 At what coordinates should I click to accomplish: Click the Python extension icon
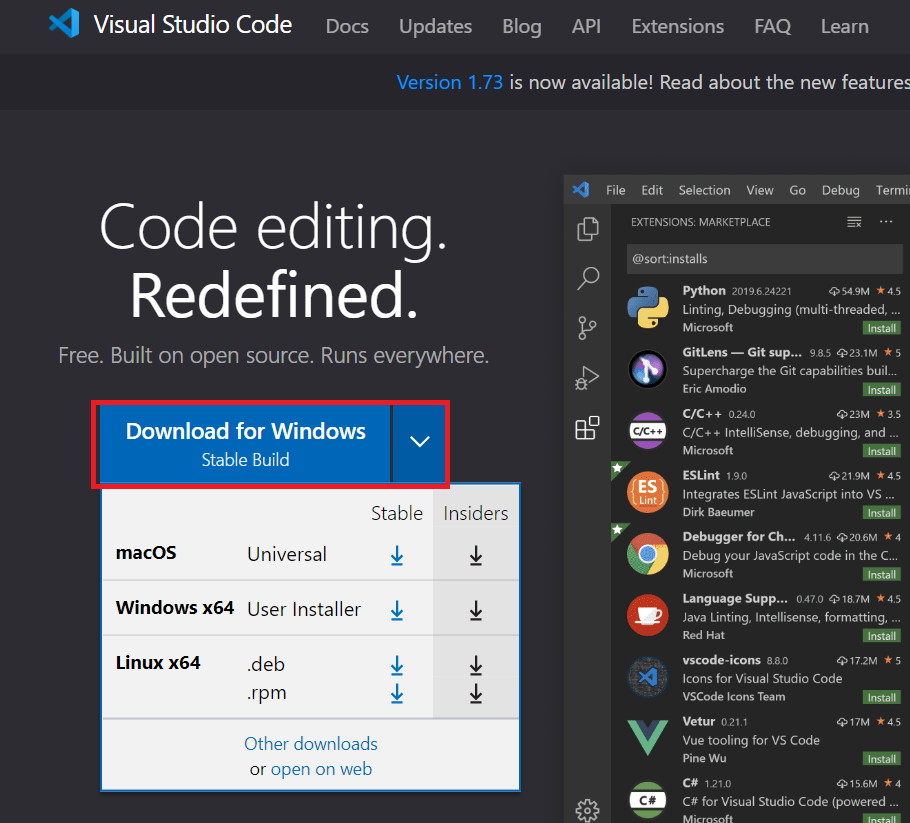point(648,308)
